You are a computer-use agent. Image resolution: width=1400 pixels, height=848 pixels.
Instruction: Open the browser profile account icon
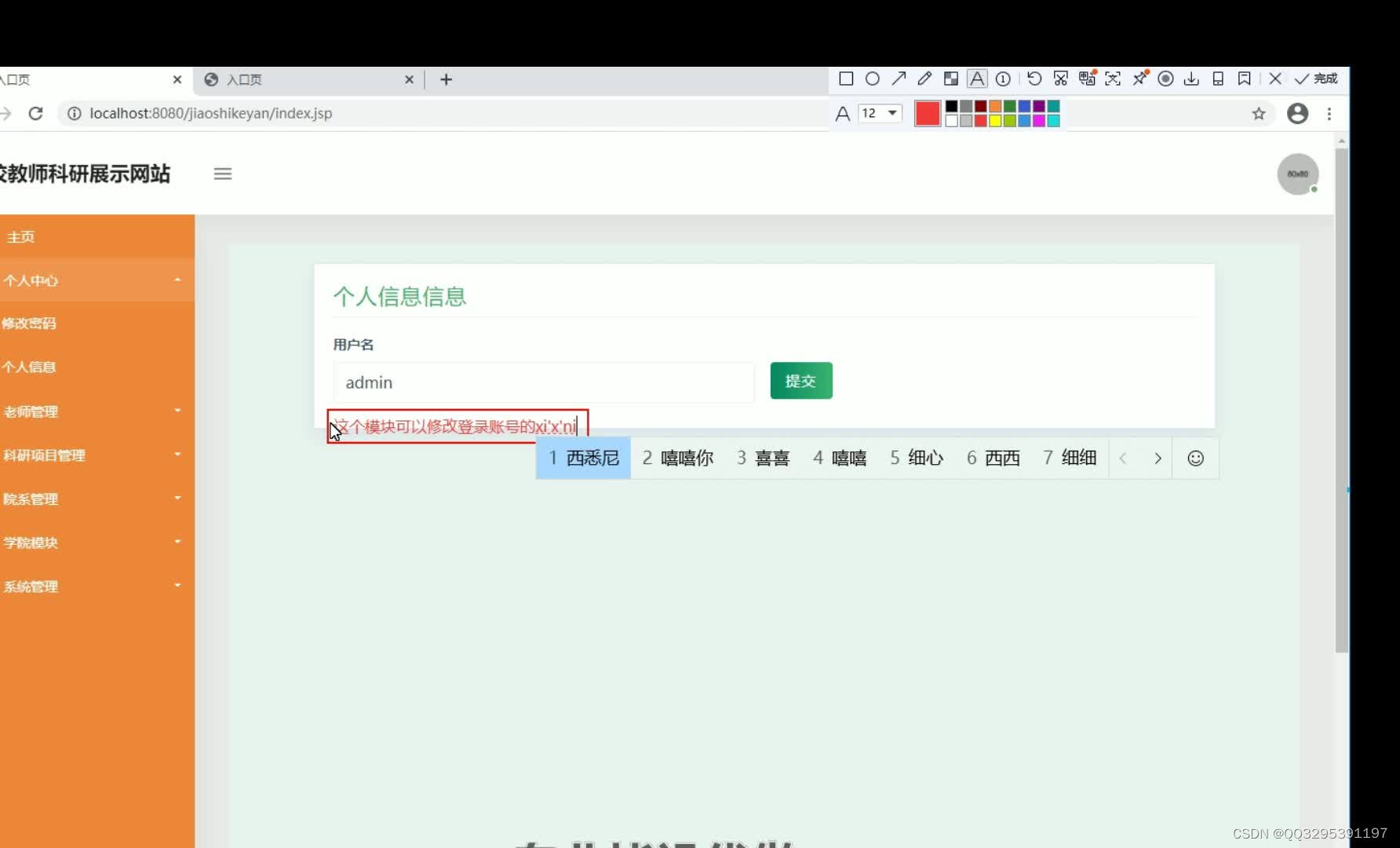[1298, 114]
